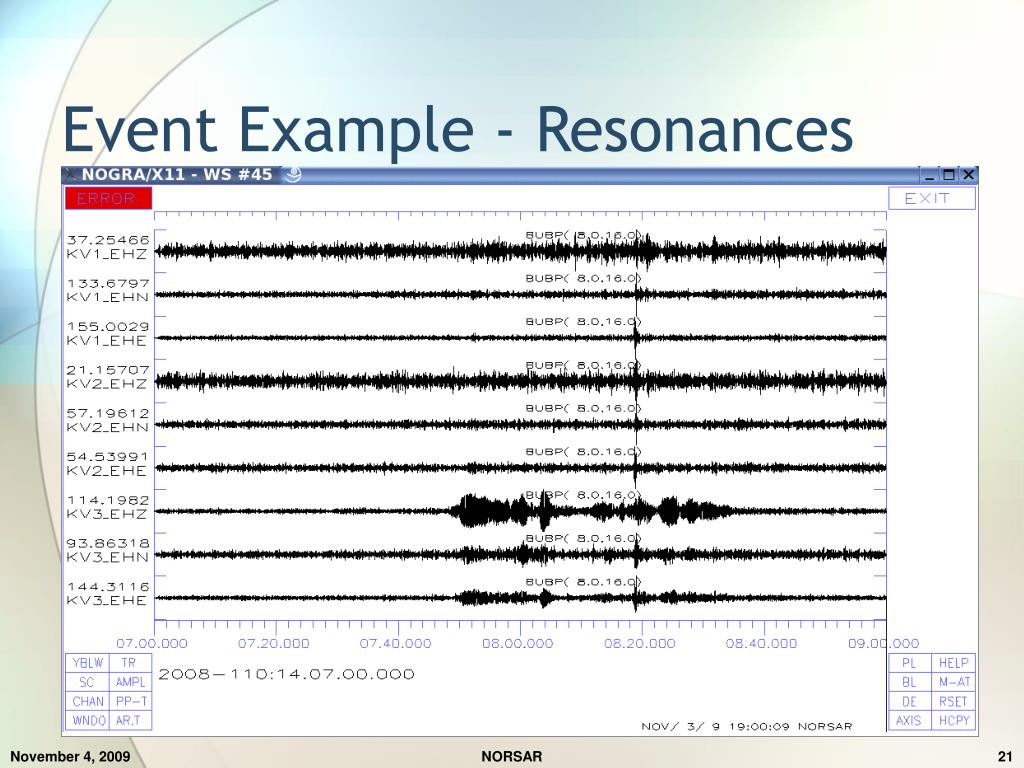
Task: Choose the DE button
Action: point(910,701)
